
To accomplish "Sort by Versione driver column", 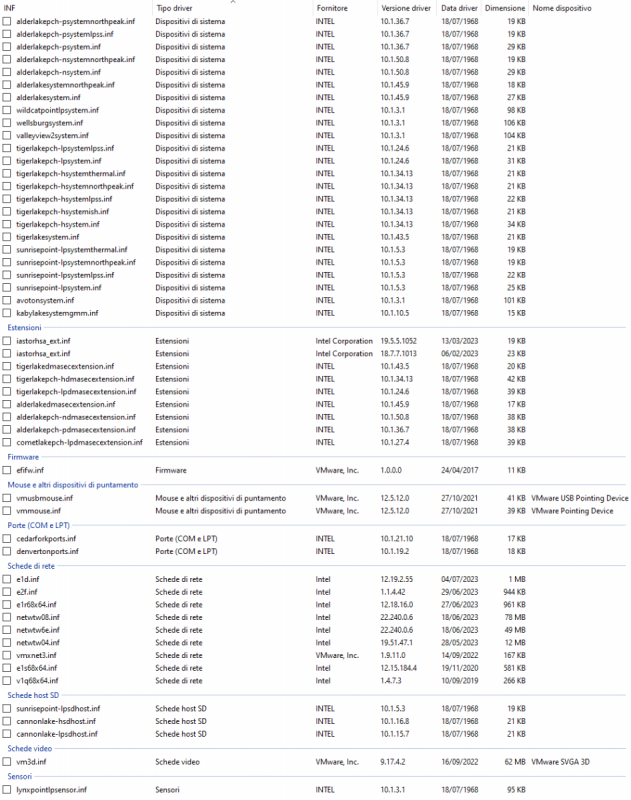I will click(407, 8).
